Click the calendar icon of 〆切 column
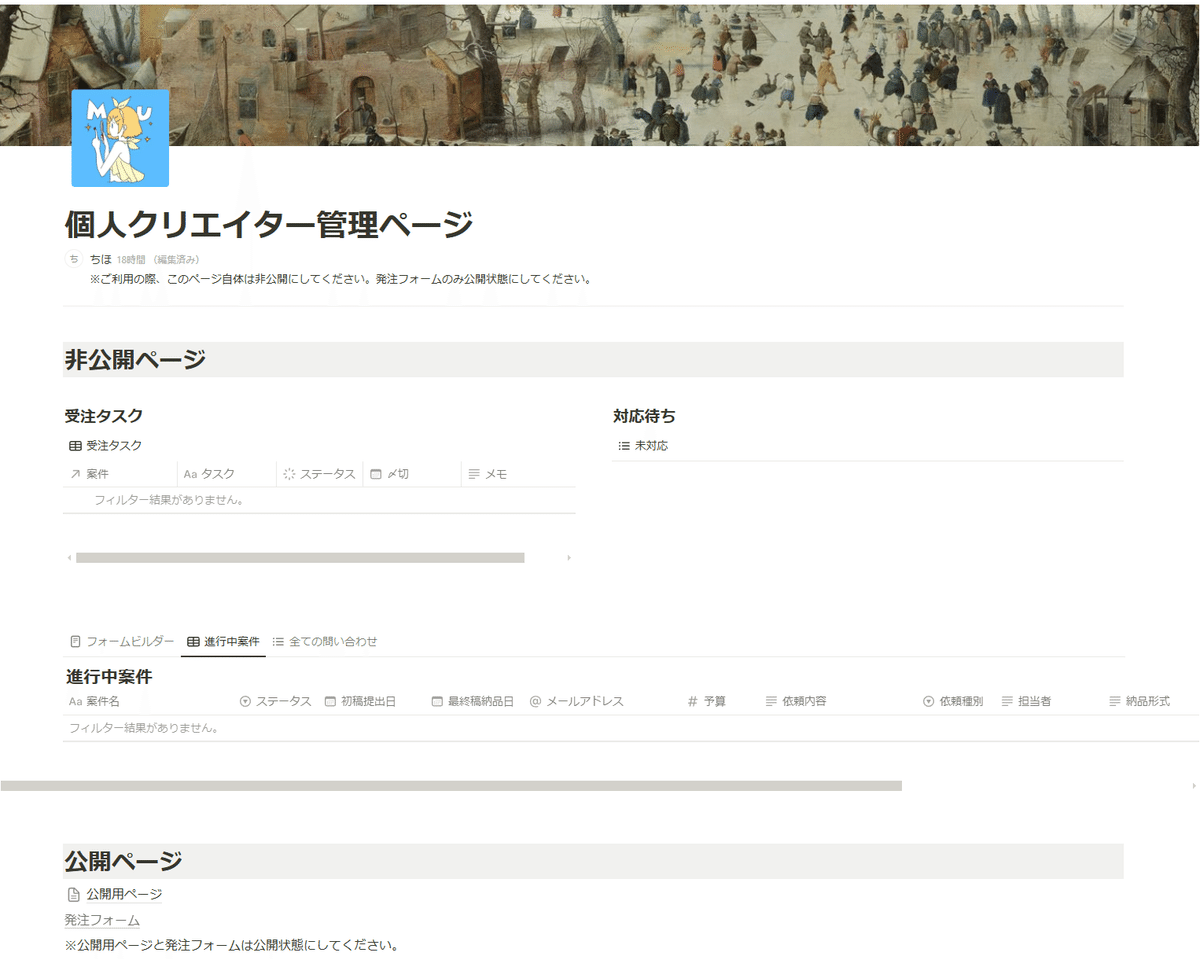This screenshot has width=1200, height=959. [x=375, y=474]
